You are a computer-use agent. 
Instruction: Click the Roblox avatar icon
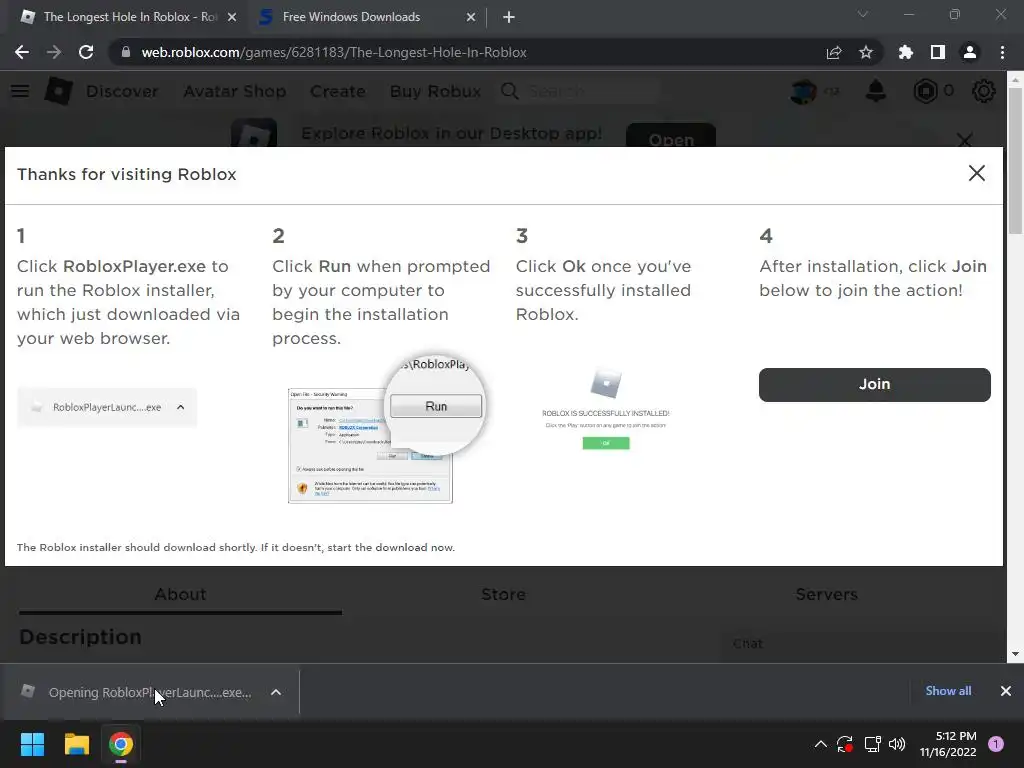click(x=803, y=91)
